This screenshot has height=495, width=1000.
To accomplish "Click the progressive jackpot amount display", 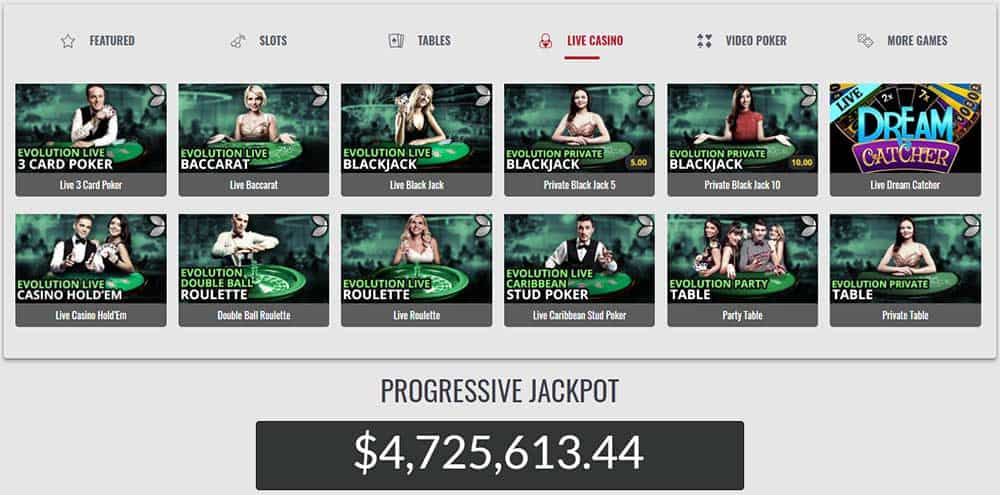I will point(499,455).
